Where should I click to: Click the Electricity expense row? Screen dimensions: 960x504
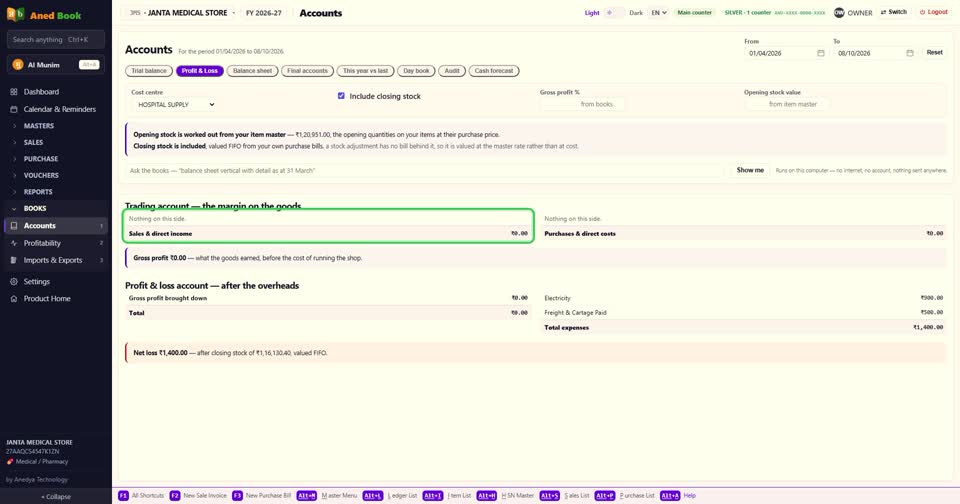[x=744, y=298]
